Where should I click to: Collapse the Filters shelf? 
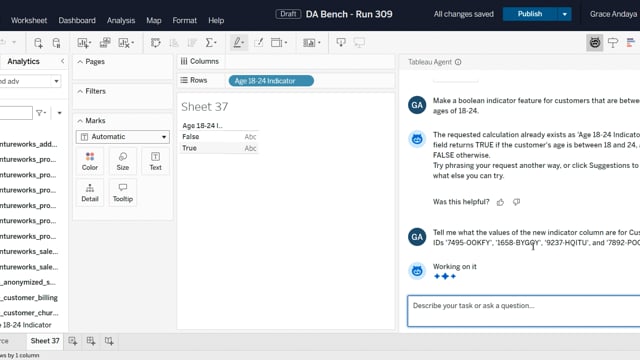[x=80, y=91]
